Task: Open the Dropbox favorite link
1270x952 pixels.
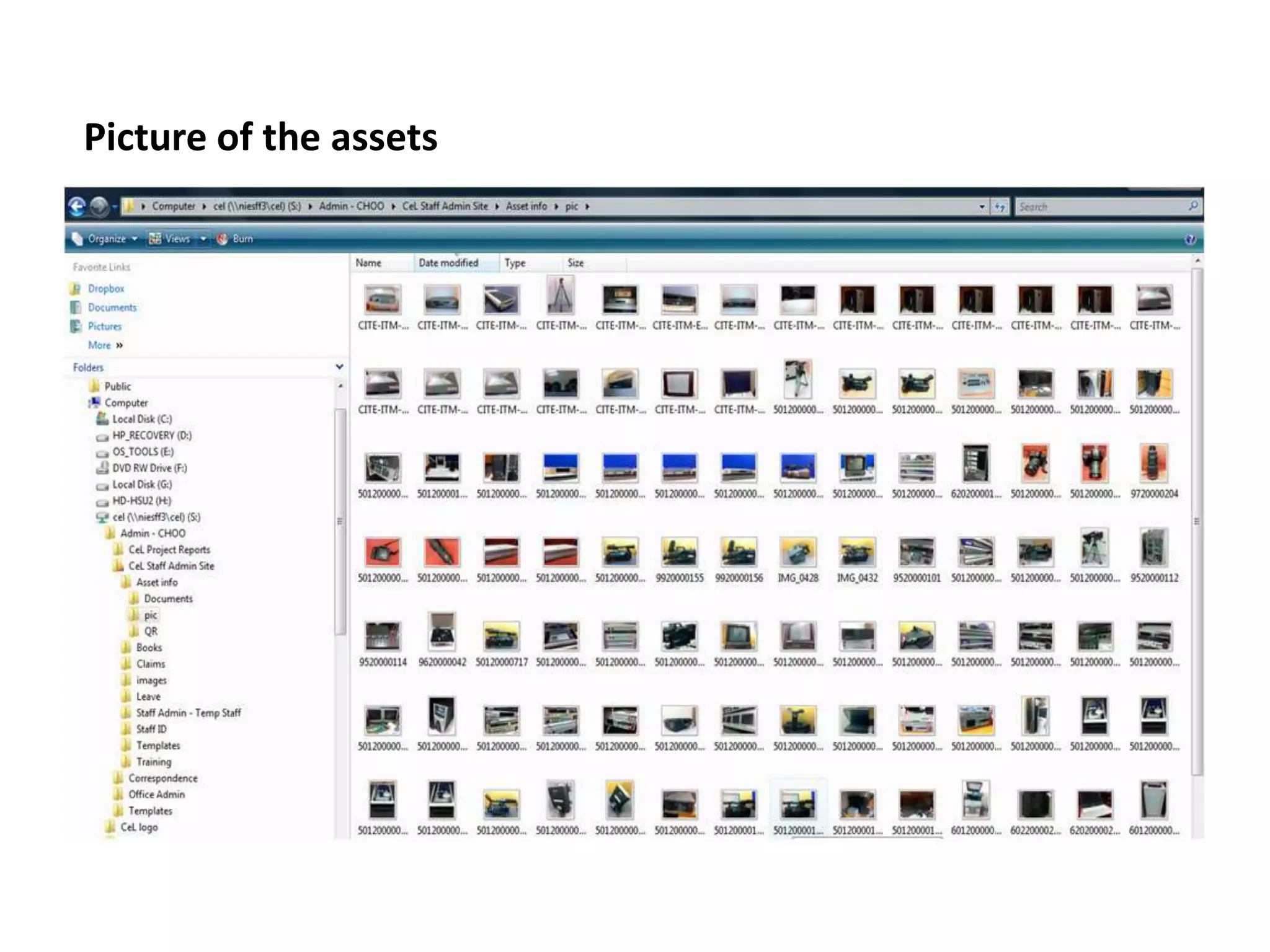Action: (x=105, y=289)
